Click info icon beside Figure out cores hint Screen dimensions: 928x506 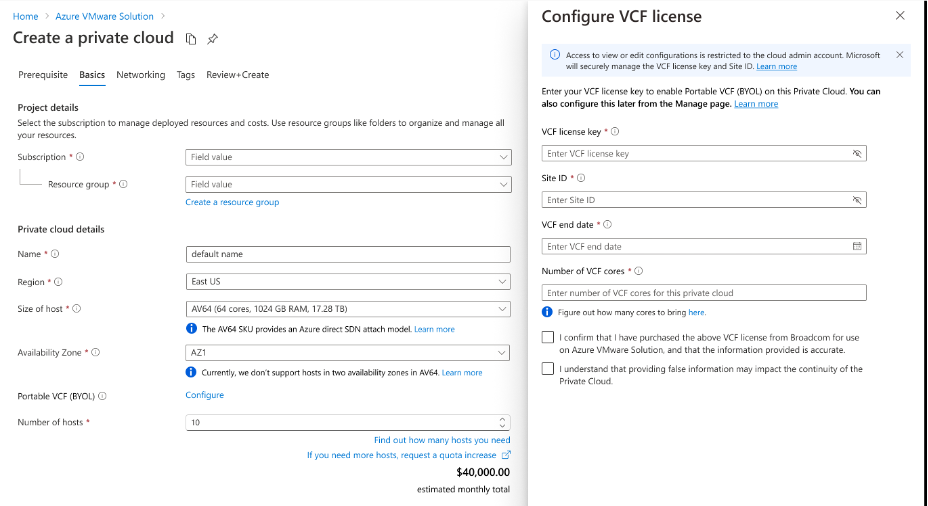pos(547,312)
